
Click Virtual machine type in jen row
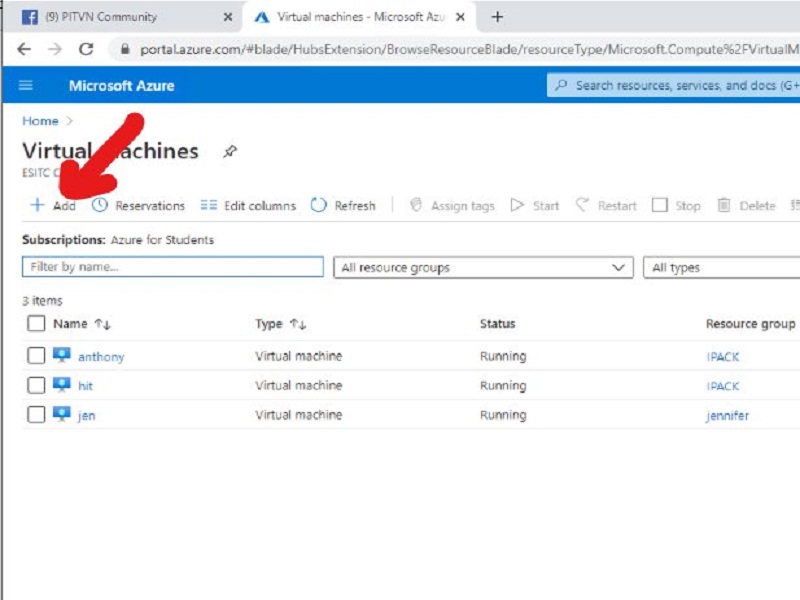(298, 415)
